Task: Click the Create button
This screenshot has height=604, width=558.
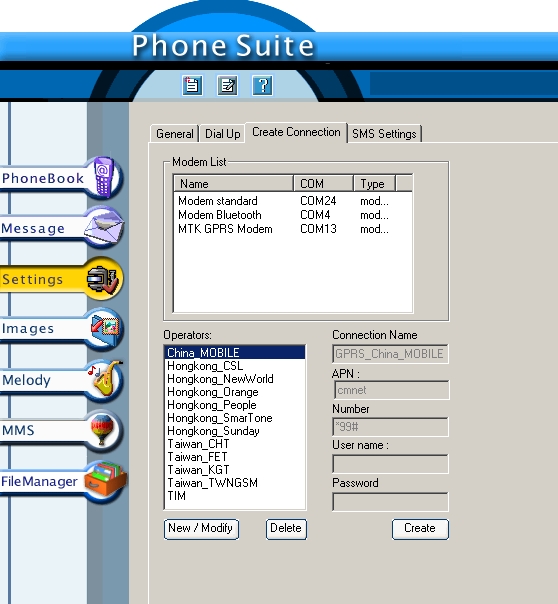Action: point(420,528)
